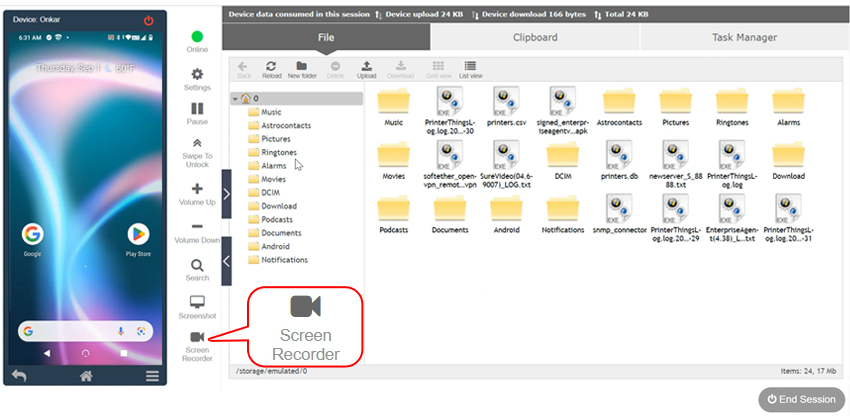Switch to Grid view
The image size is (850, 418).
pos(439,70)
